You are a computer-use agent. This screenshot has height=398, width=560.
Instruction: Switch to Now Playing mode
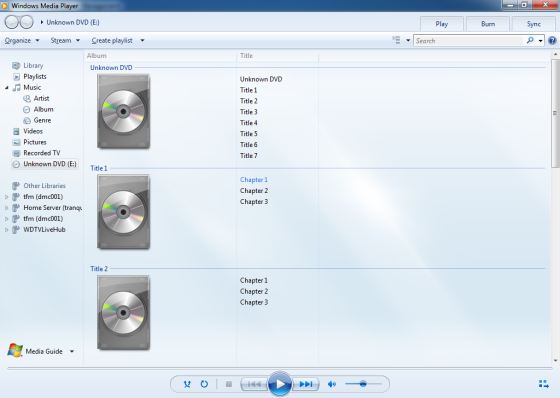[544, 384]
